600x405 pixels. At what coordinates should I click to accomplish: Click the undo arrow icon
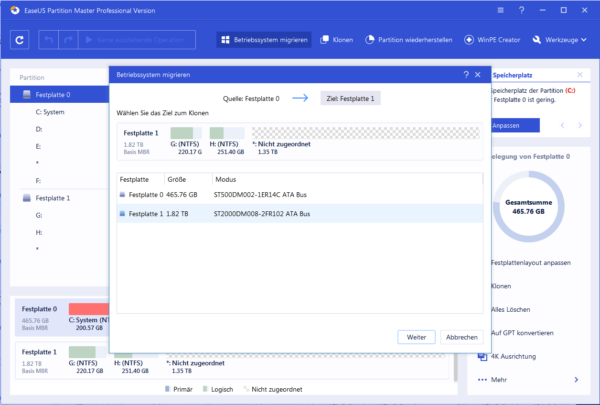click(49, 40)
